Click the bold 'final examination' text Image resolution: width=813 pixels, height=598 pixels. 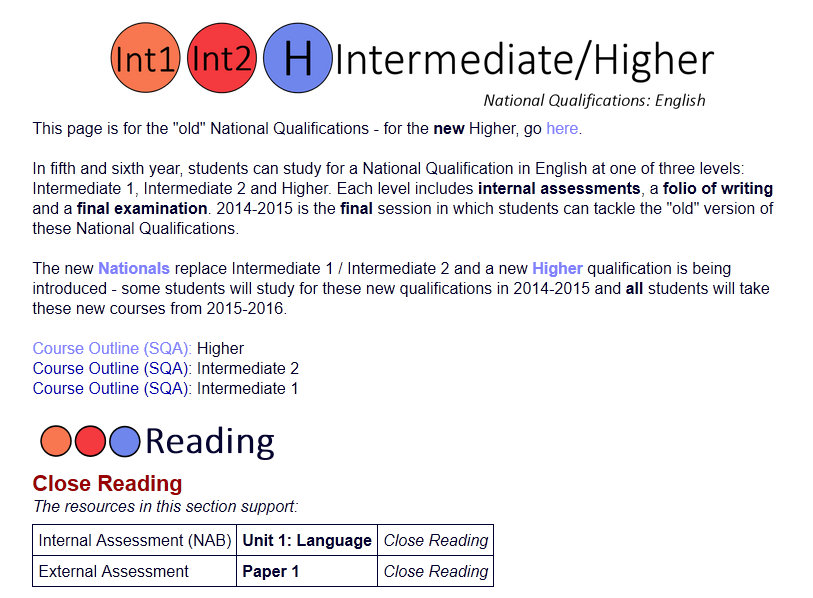142,208
